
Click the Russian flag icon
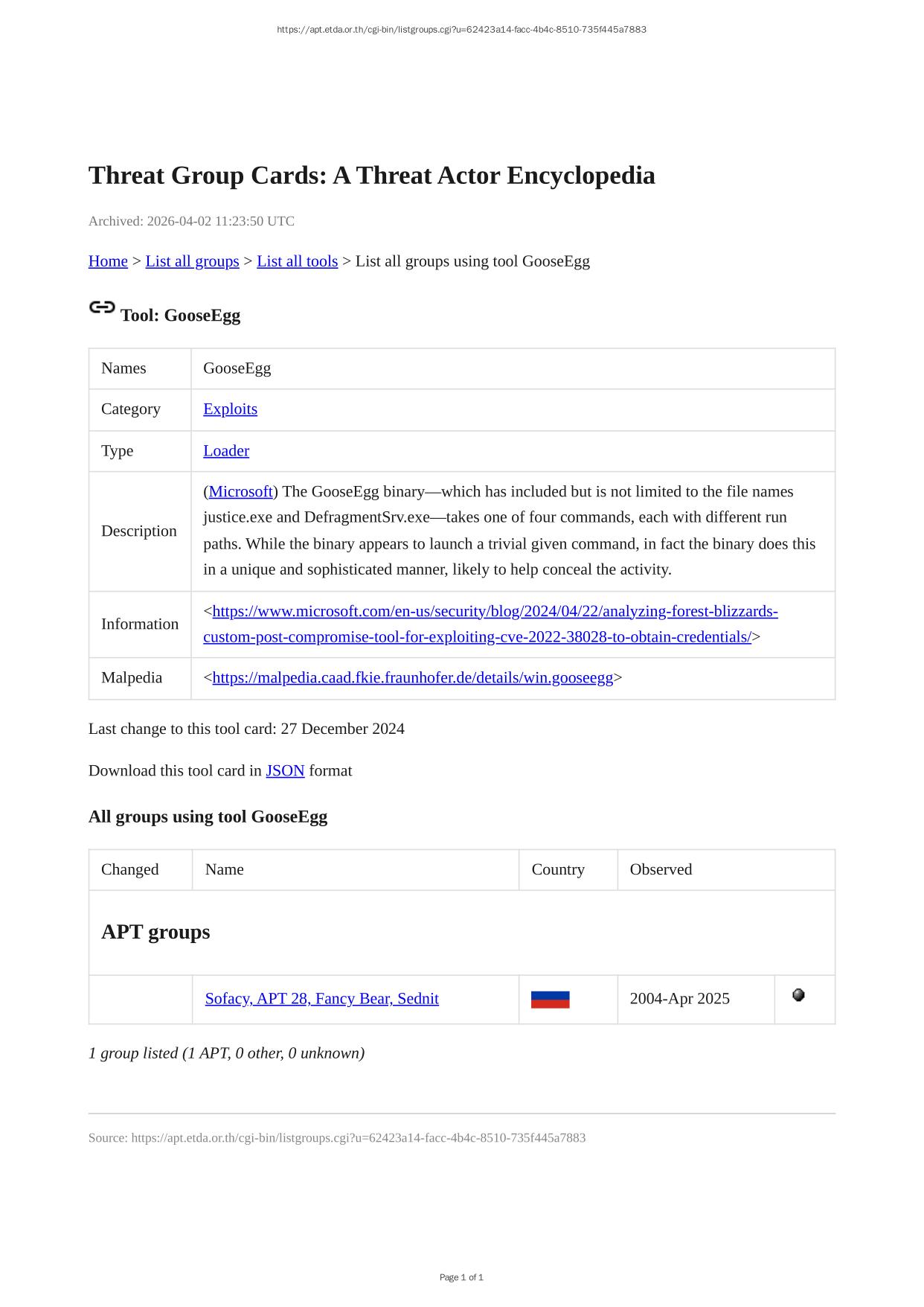550,1000
